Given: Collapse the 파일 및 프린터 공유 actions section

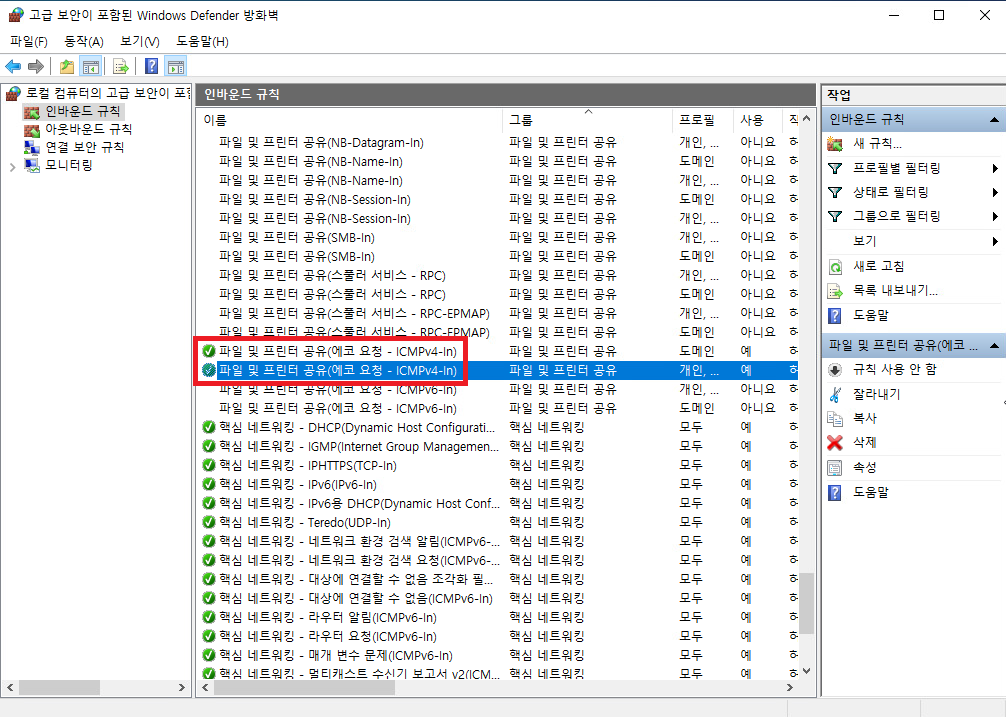Looking at the screenshot, I should 994,346.
